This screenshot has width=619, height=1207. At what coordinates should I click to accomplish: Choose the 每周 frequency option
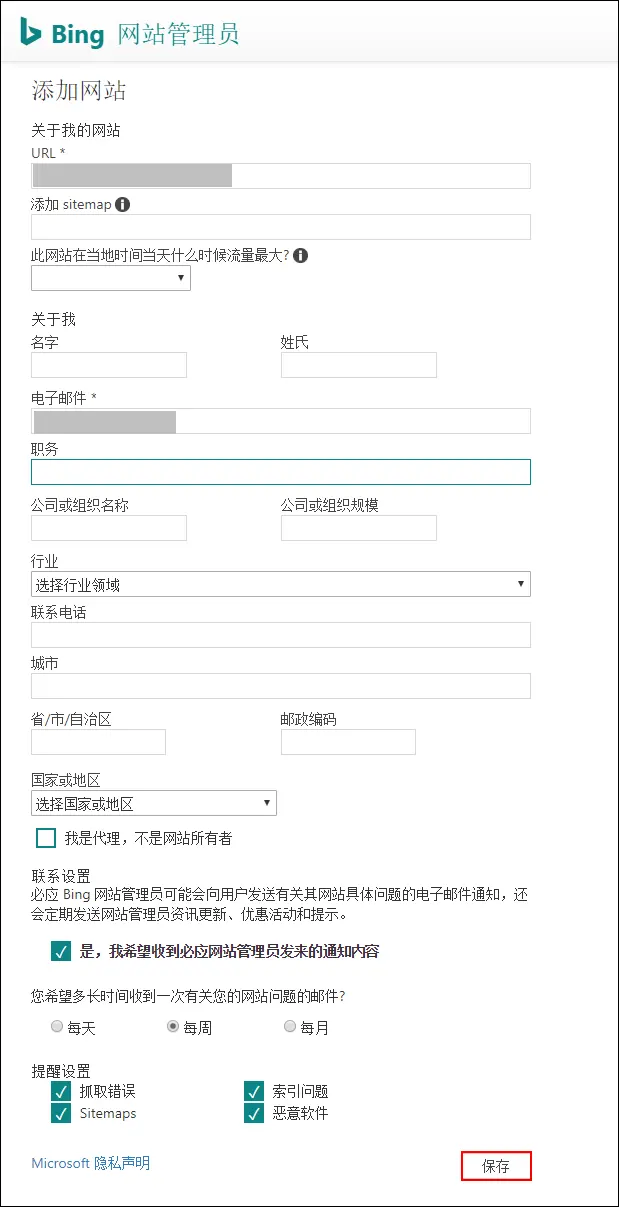[x=173, y=1026]
